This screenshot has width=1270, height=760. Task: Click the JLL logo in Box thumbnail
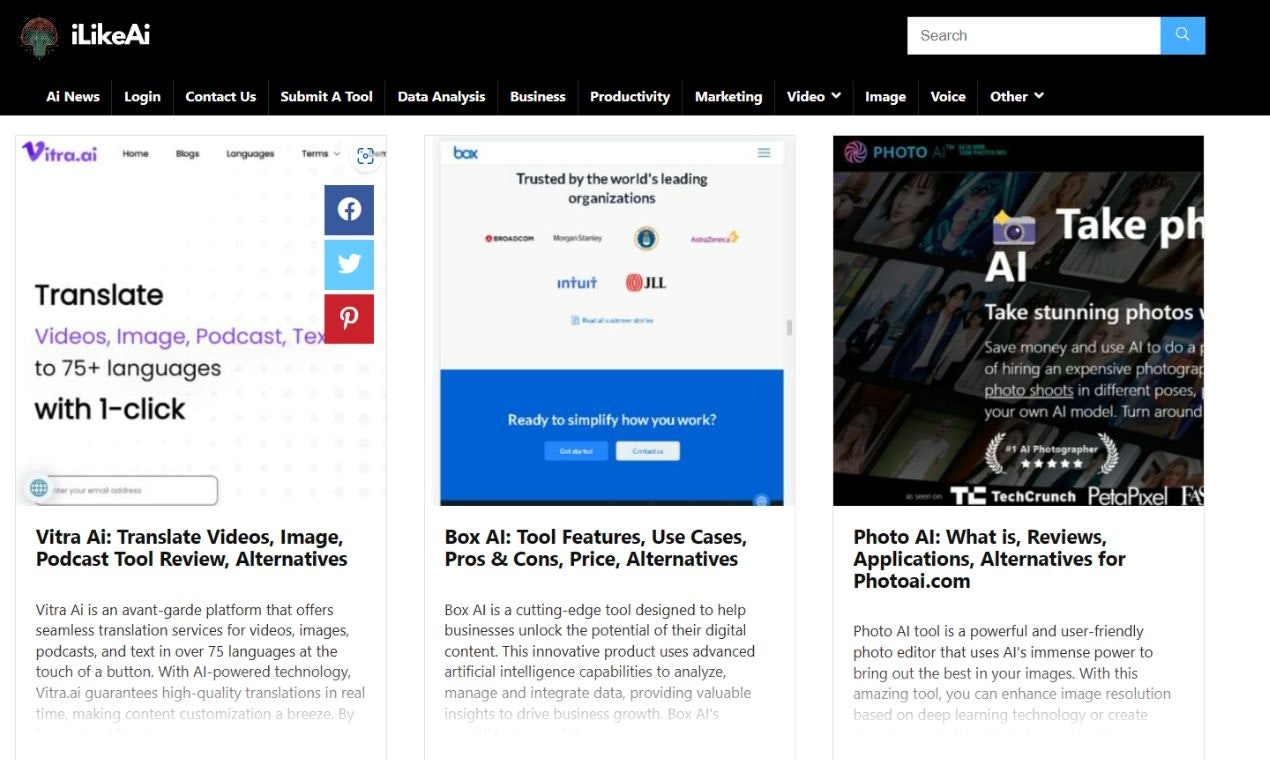click(646, 283)
